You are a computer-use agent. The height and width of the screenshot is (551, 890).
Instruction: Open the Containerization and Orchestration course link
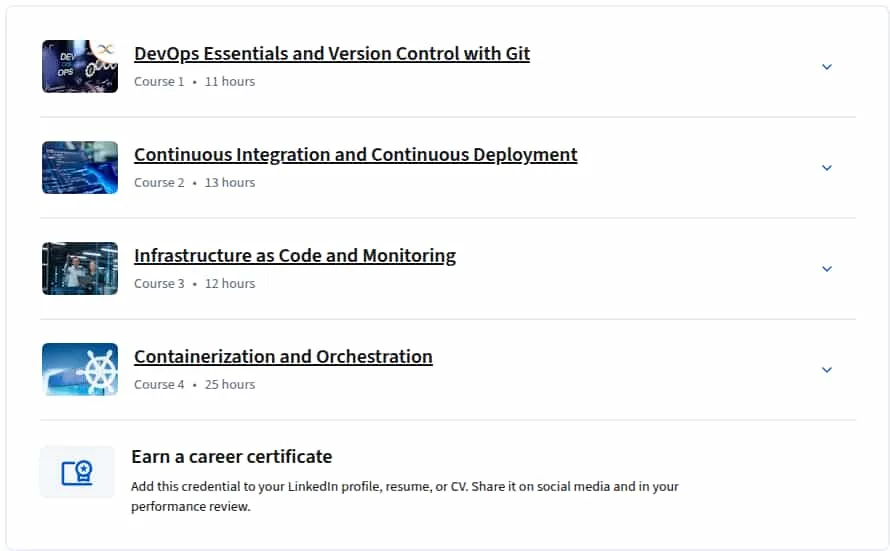tap(283, 356)
